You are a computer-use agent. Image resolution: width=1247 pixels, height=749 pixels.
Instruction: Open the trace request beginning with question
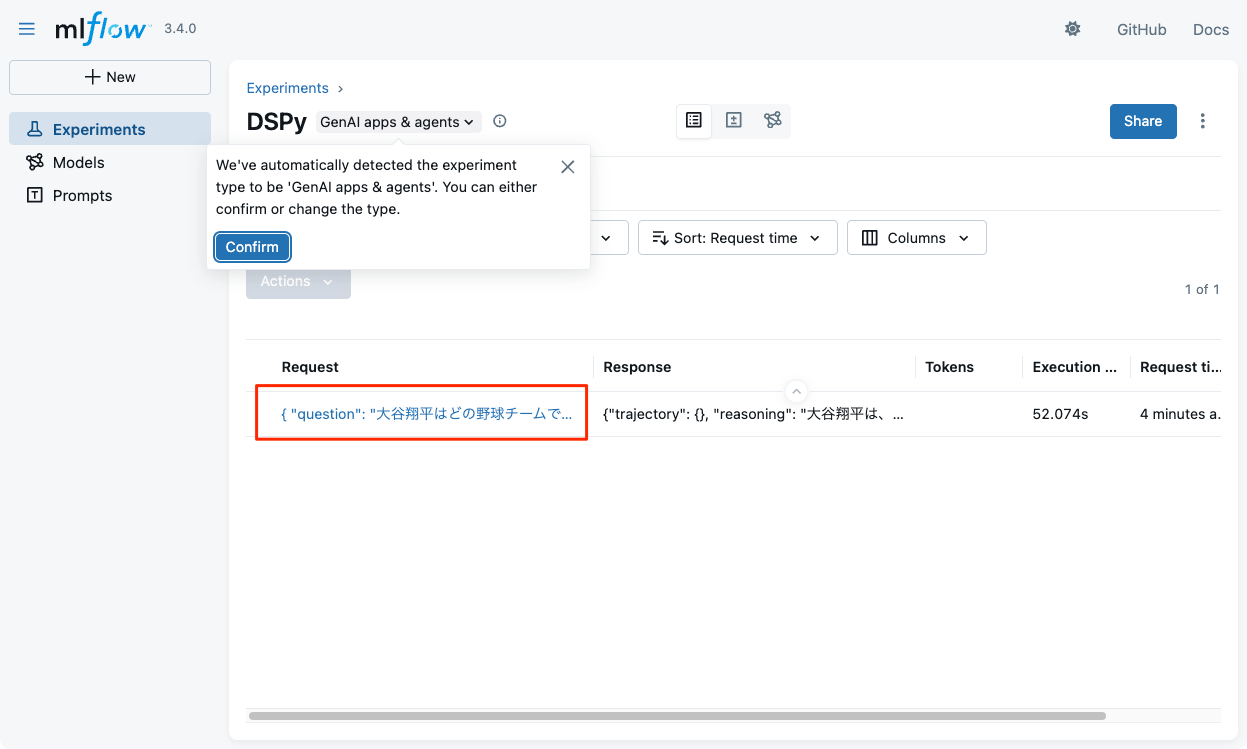pyautogui.click(x=427, y=414)
